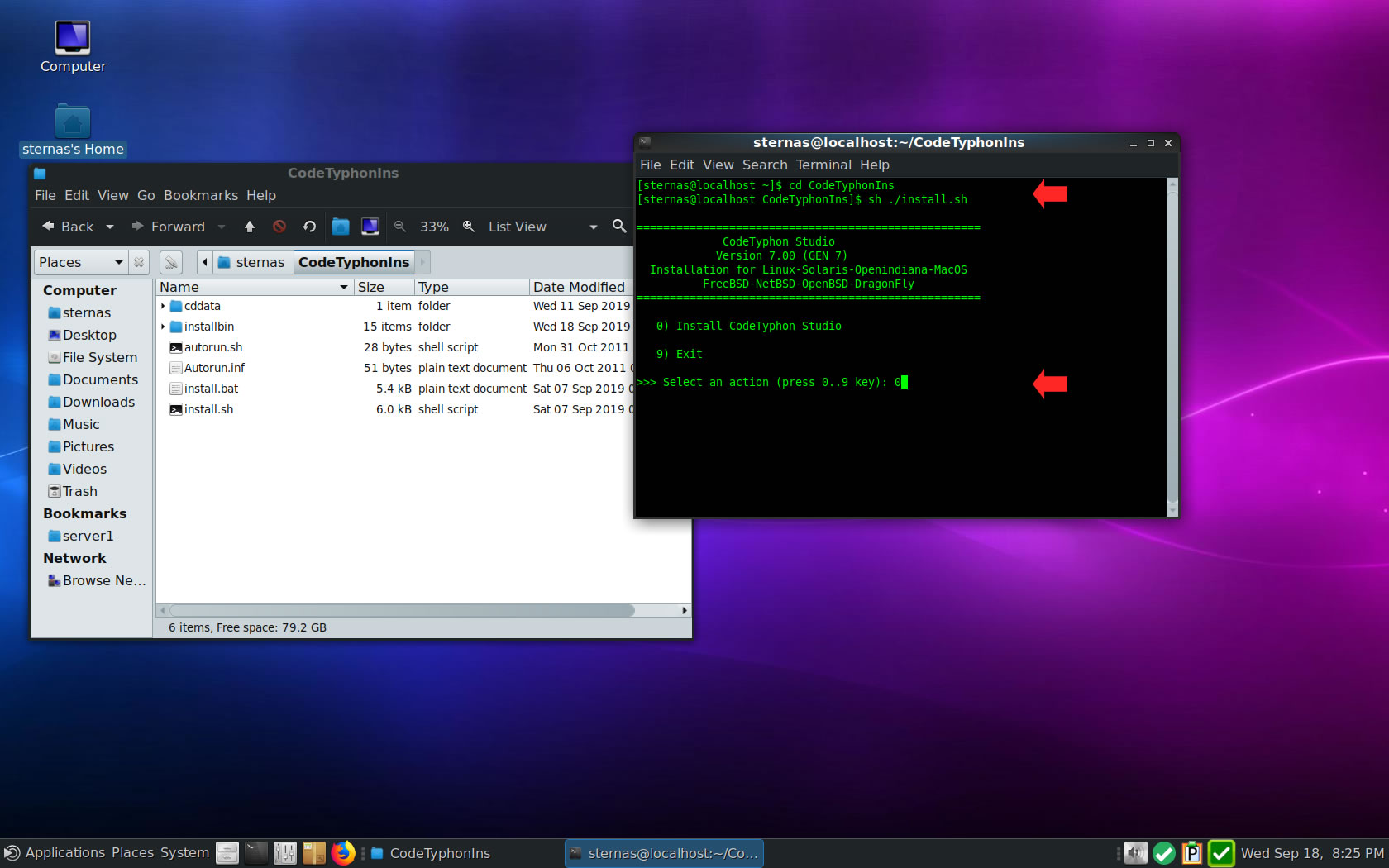Expand the cddata folder tree arrow
Image resolution: width=1389 pixels, height=868 pixels.
pyautogui.click(x=163, y=306)
